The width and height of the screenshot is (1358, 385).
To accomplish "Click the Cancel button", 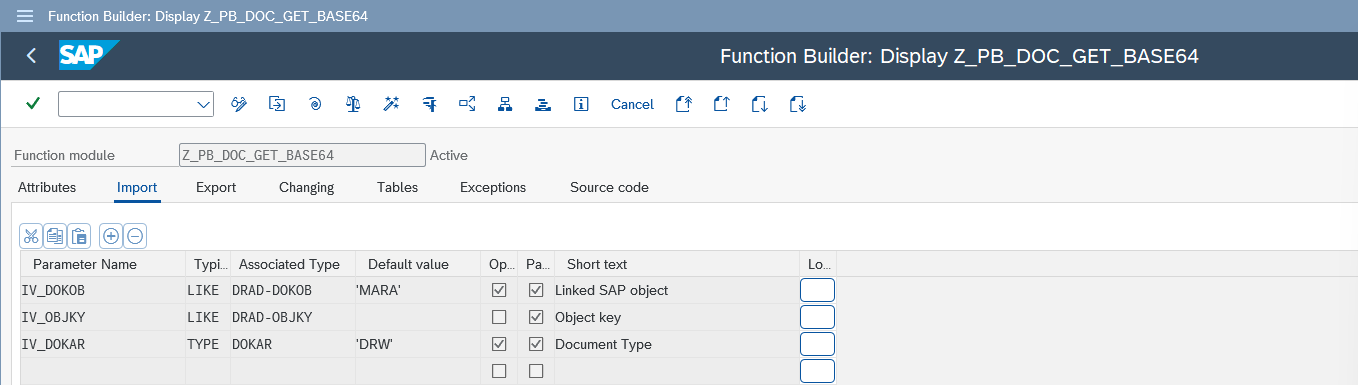I will (x=632, y=104).
